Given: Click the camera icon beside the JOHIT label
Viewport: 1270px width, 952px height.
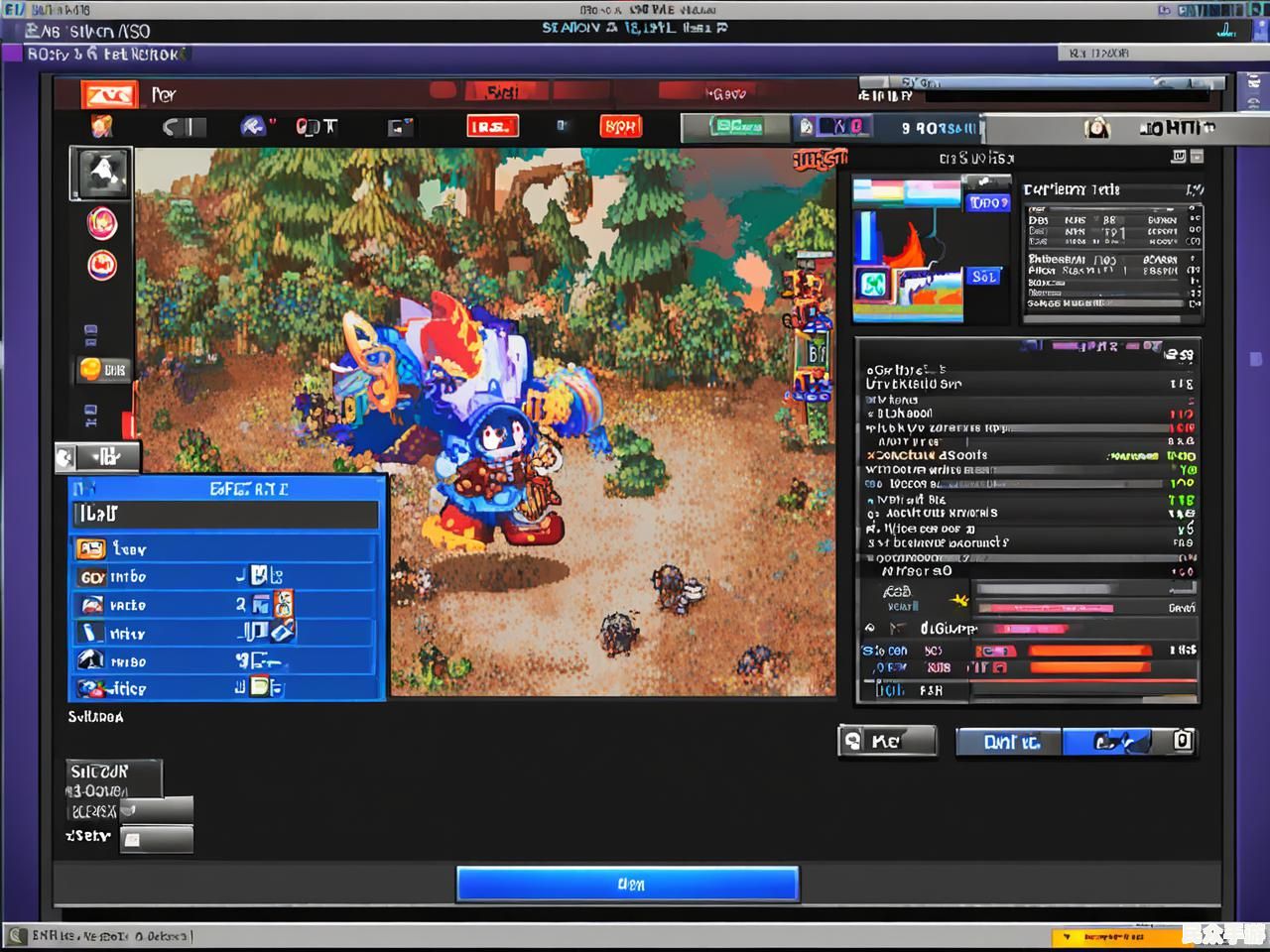Looking at the screenshot, I should click(1096, 128).
